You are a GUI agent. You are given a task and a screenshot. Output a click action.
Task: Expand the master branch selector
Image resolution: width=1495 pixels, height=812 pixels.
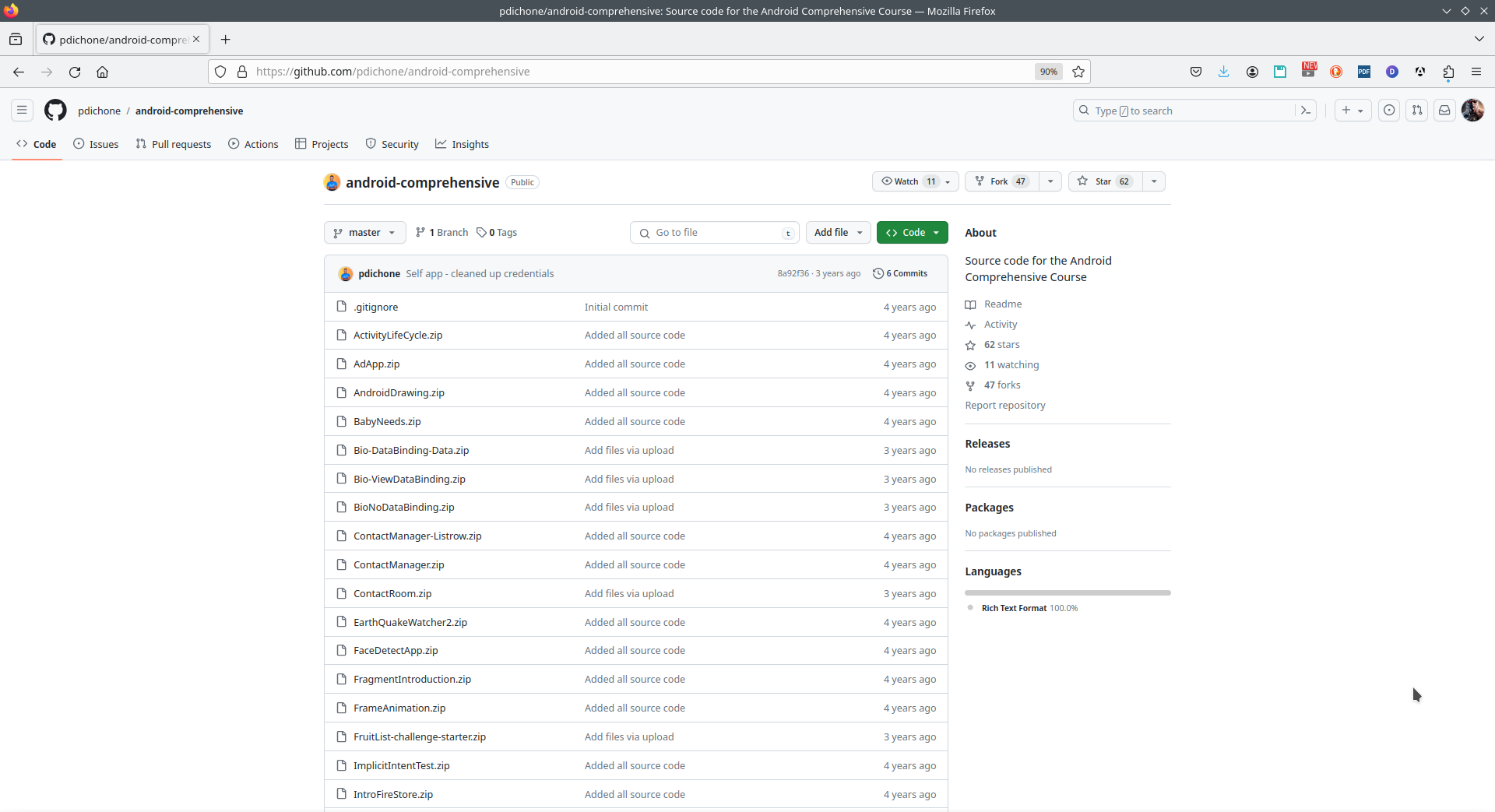(x=364, y=233)
